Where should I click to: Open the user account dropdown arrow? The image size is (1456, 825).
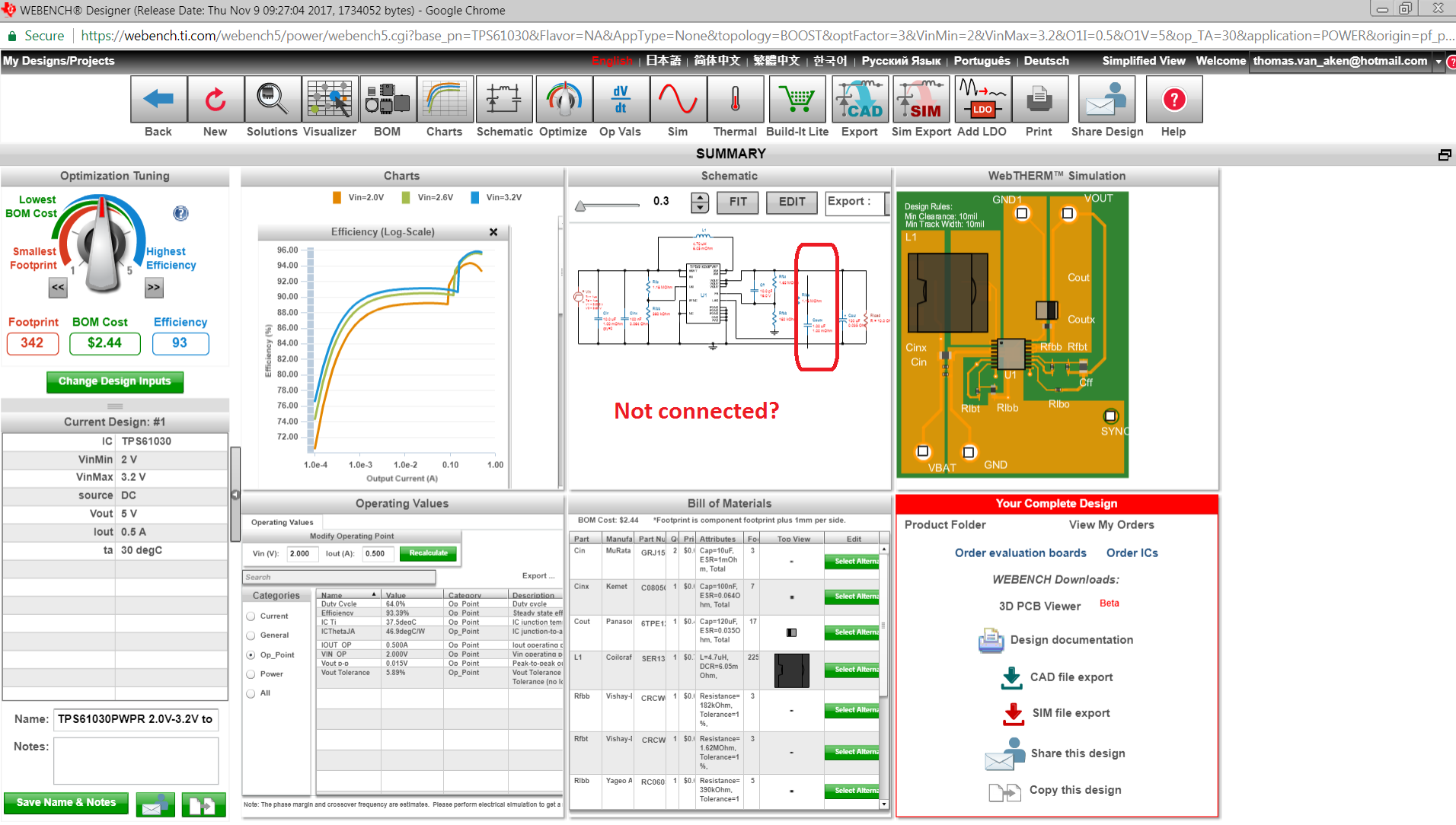1438,62
